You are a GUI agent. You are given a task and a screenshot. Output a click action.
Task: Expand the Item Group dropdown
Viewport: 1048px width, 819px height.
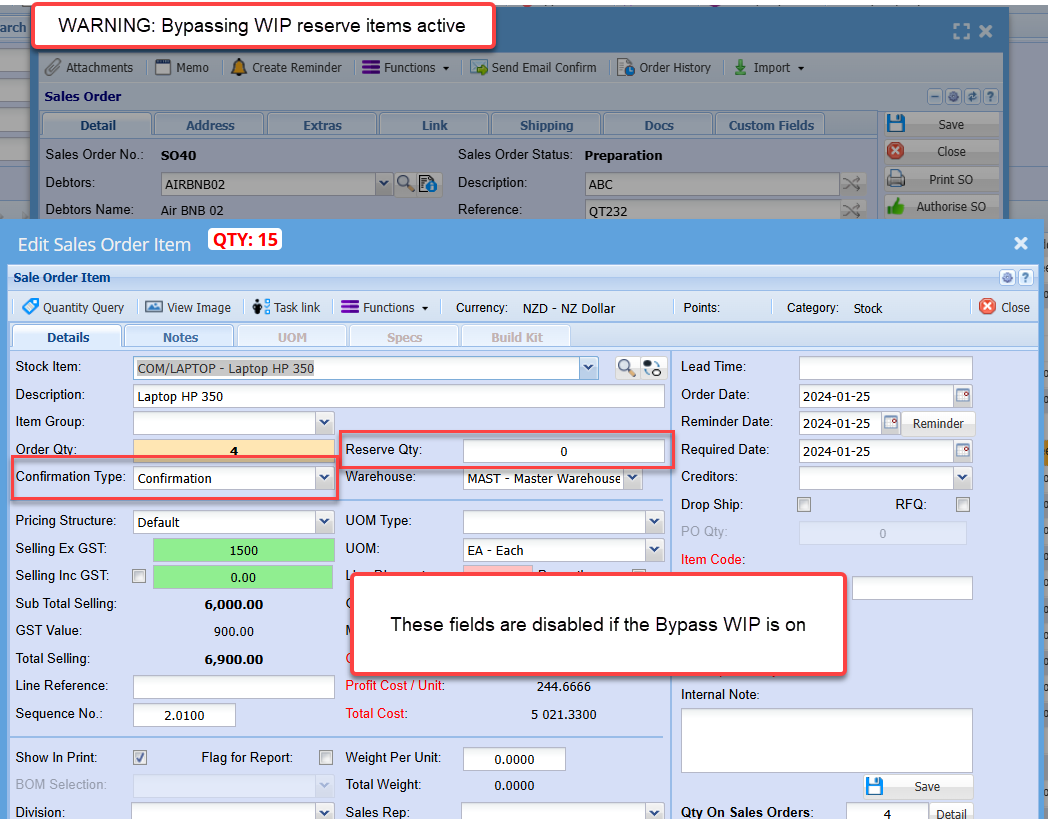[x=324, y=423]
